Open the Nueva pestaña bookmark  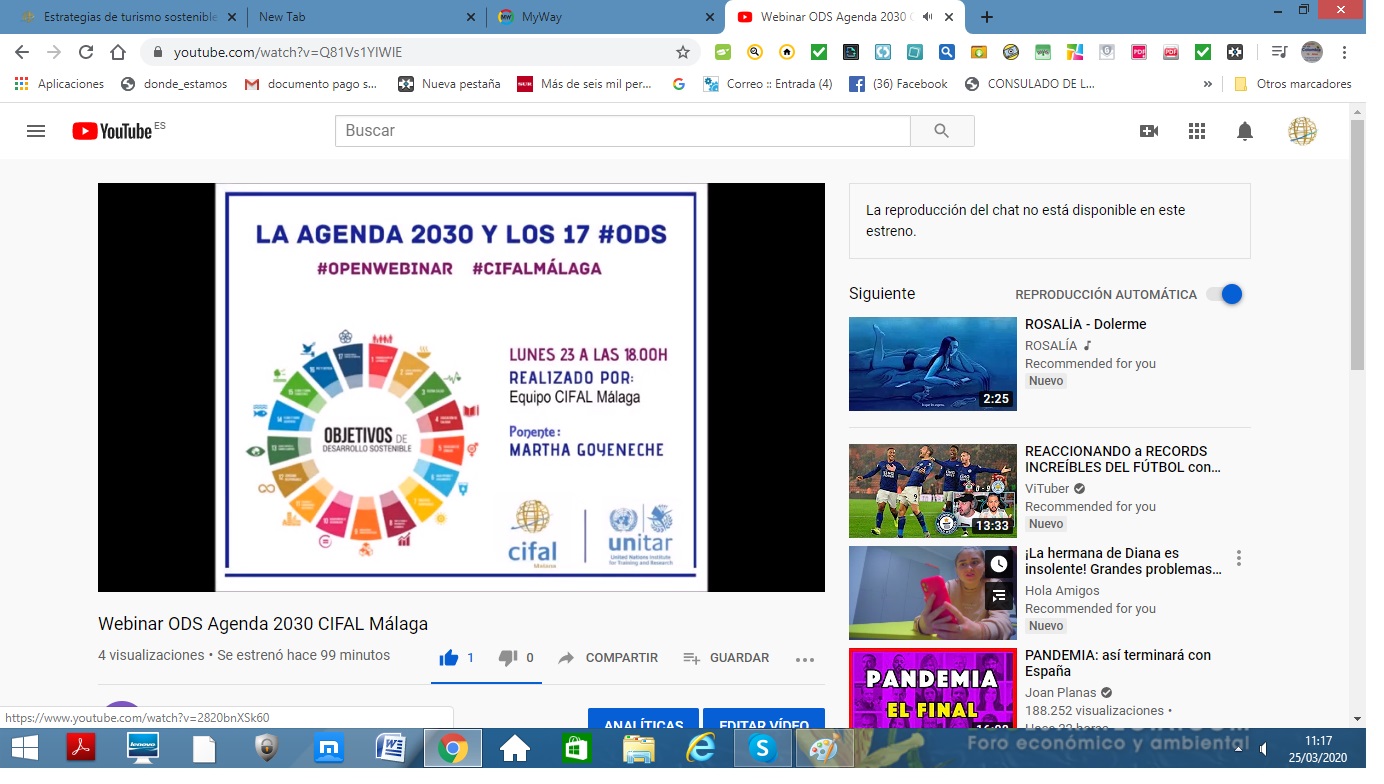(449, 84)
